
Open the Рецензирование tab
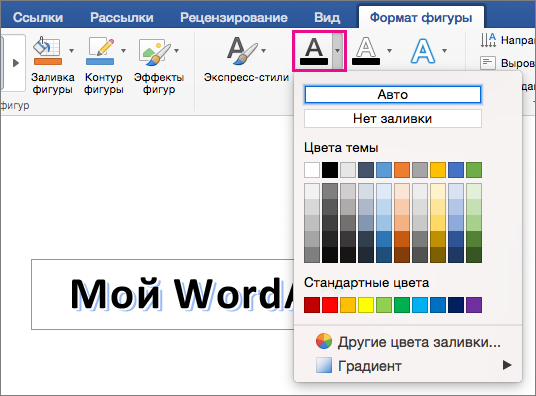click(234, 17)
